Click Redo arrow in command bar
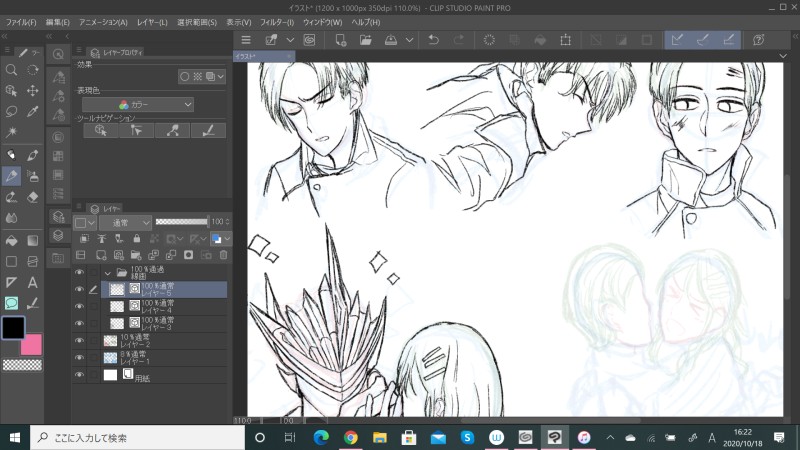Image resolution: width=800 pixels, height=450 pixels. click(459, 40)
